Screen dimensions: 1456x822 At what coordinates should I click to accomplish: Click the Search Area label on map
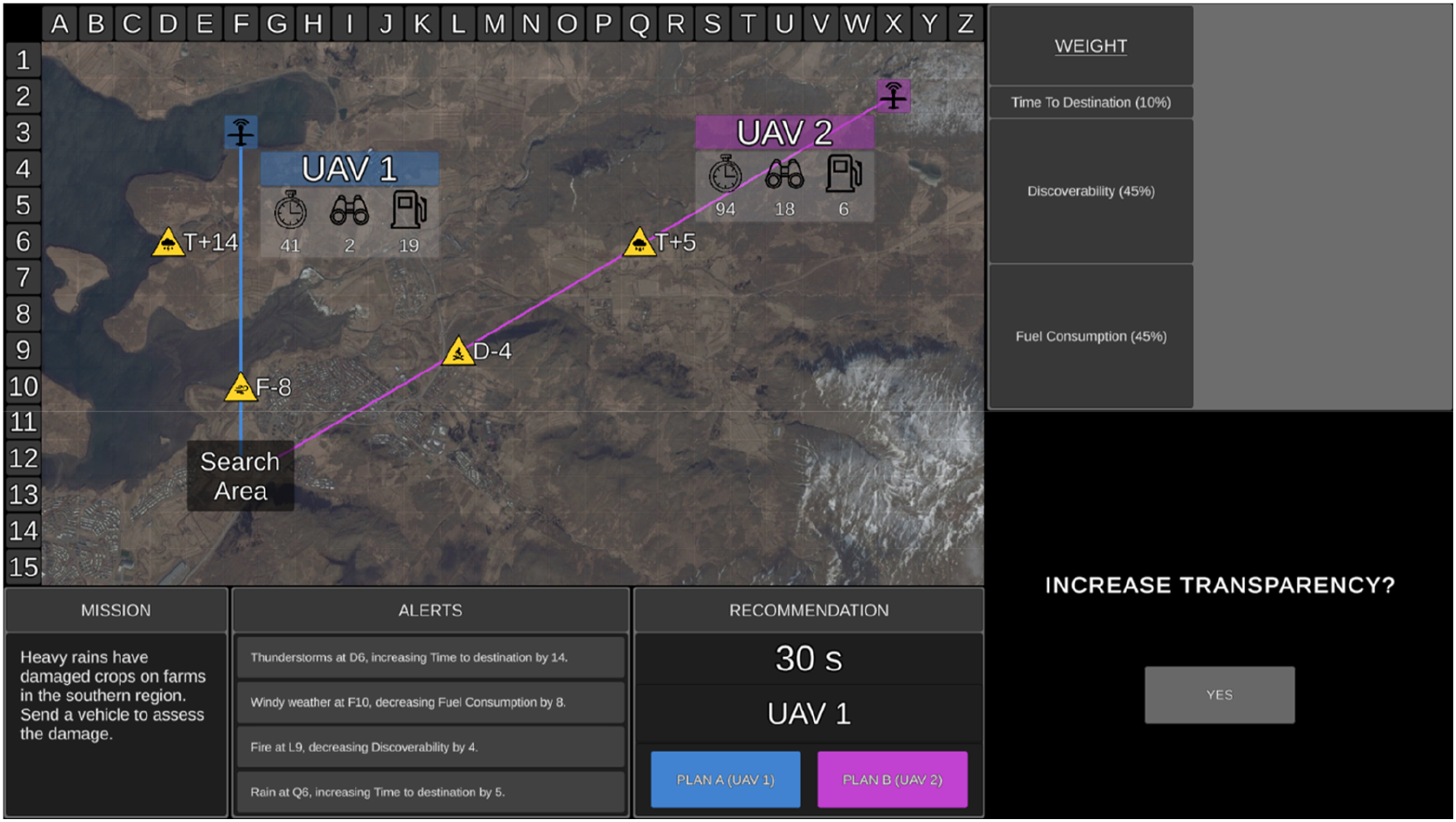(x=240, y=476)
